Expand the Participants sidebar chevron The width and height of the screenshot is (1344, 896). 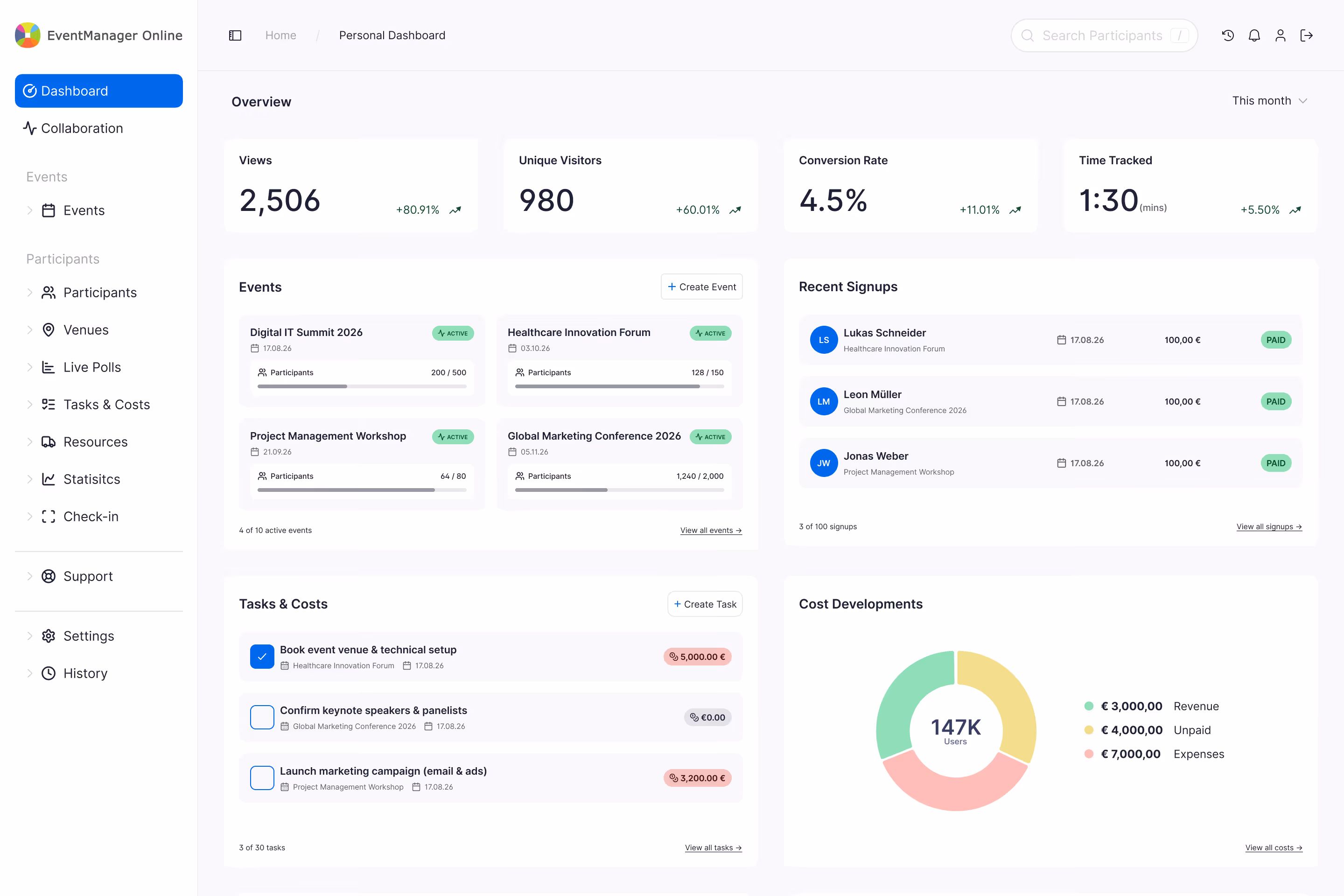click(x=30, y=293)
